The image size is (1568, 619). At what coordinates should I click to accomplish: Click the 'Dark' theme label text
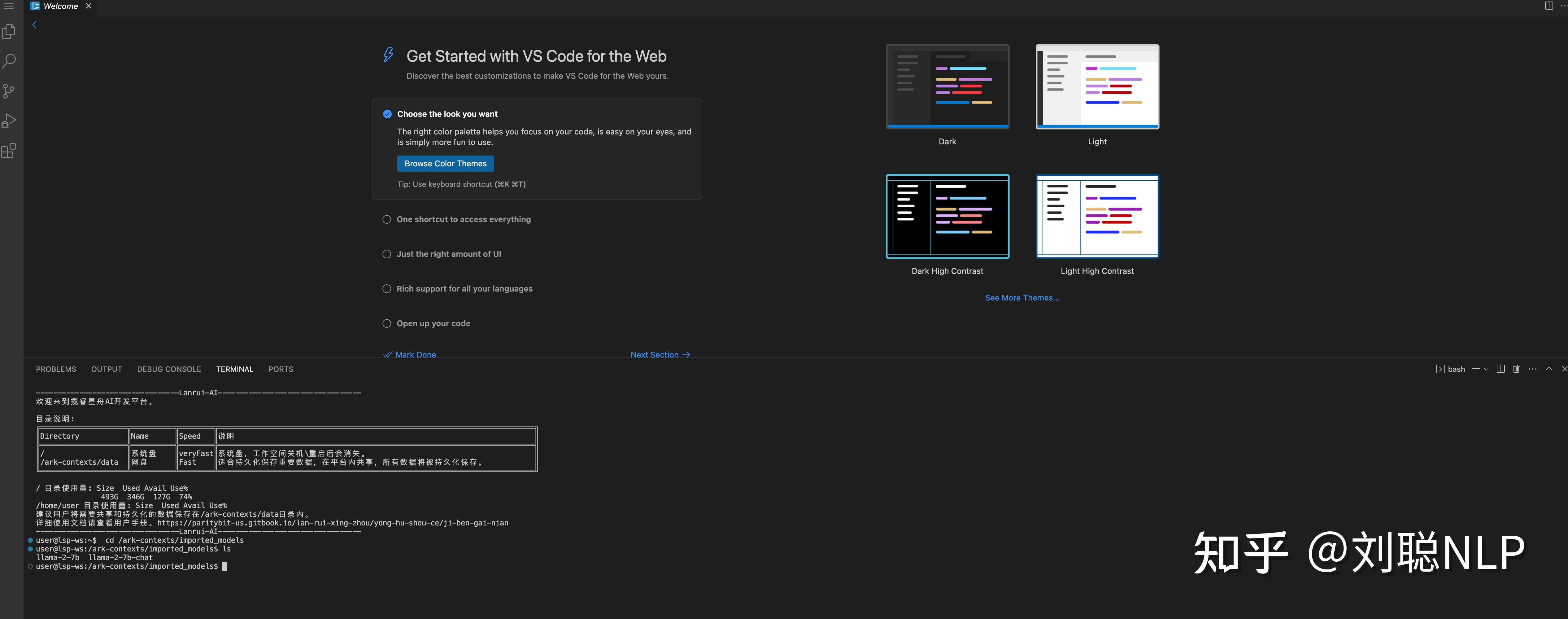coord(947,141)
